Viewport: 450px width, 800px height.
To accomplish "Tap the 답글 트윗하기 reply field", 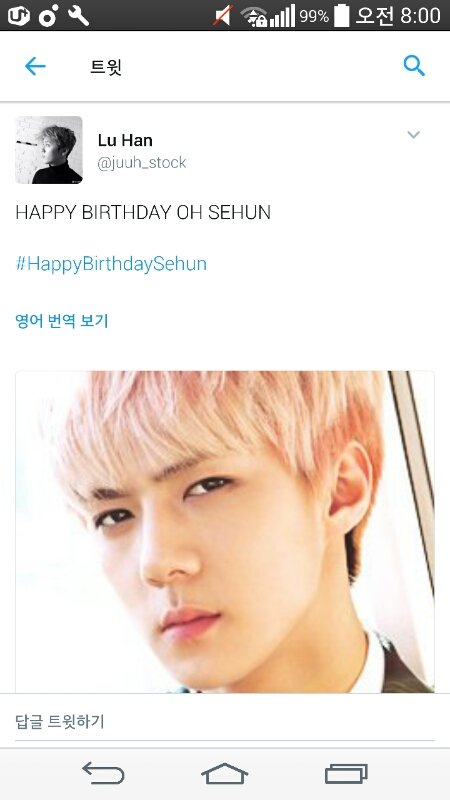I will 225,721.
